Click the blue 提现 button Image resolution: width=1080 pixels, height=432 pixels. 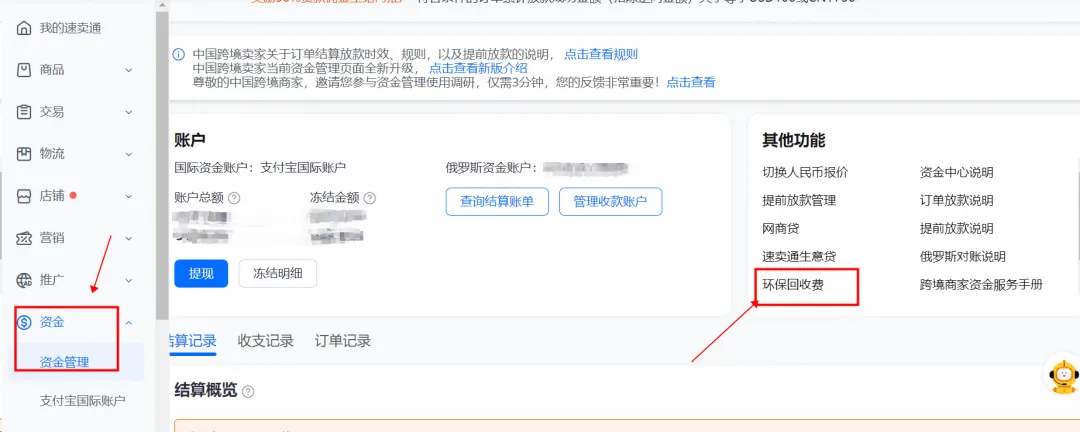[201, 273]
